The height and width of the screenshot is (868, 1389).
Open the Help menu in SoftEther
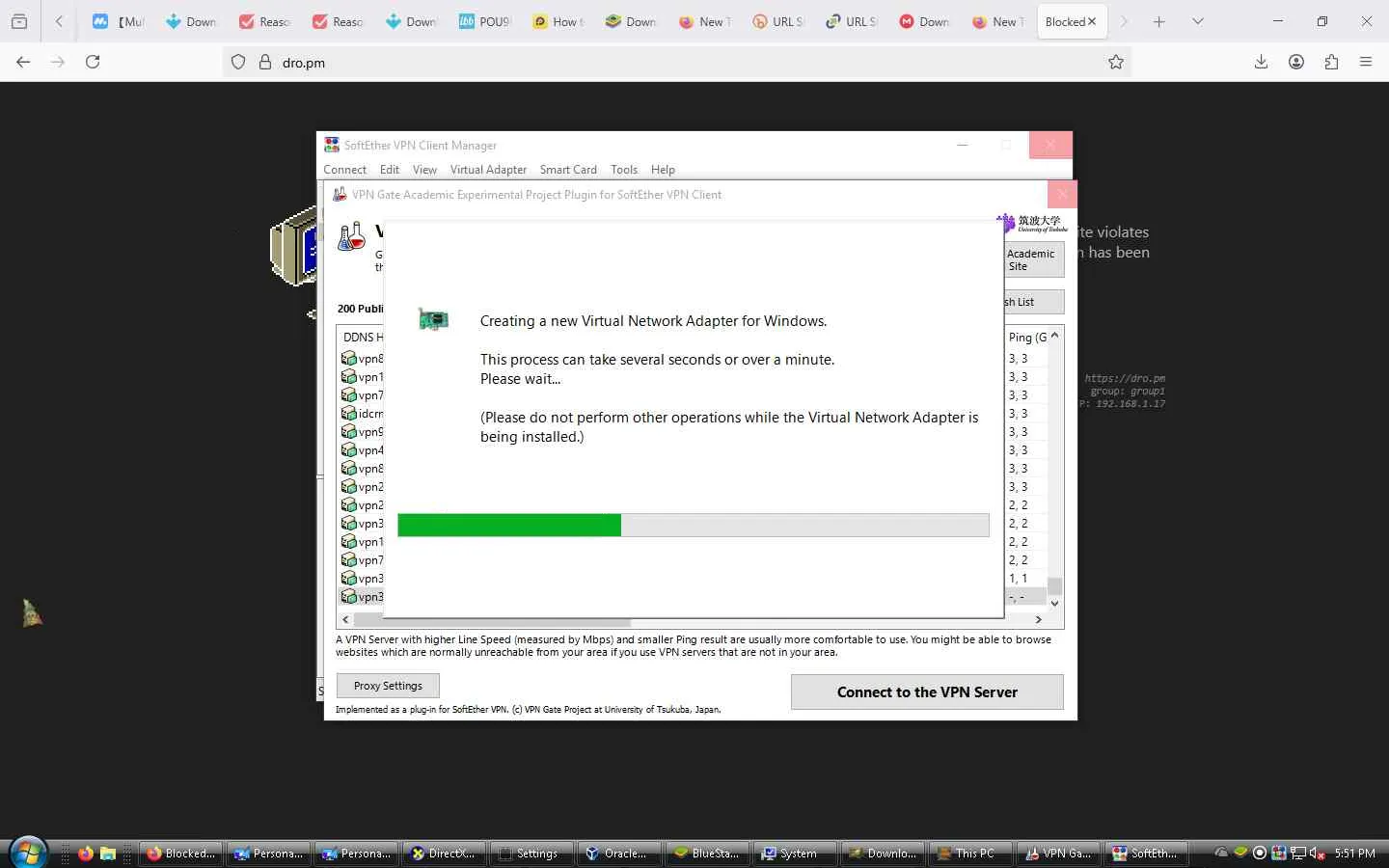coord(663,170)
